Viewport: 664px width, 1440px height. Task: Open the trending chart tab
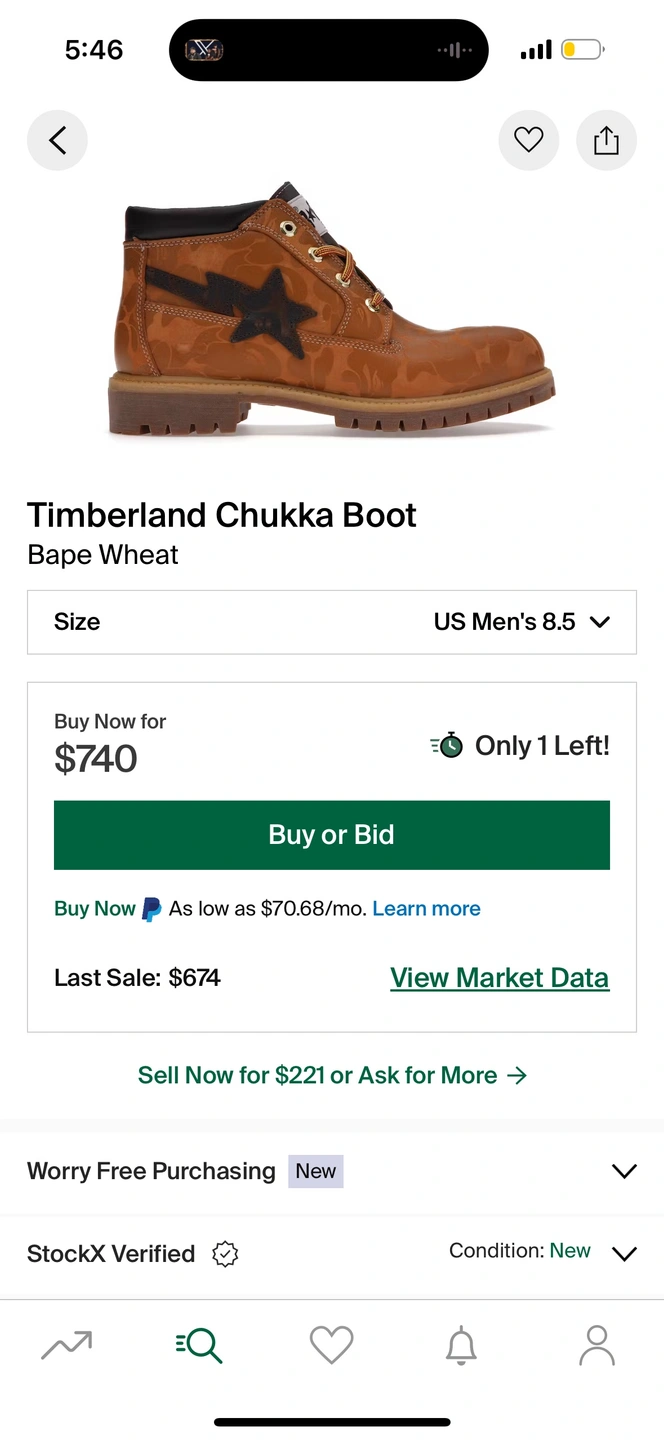point(67,1345)
